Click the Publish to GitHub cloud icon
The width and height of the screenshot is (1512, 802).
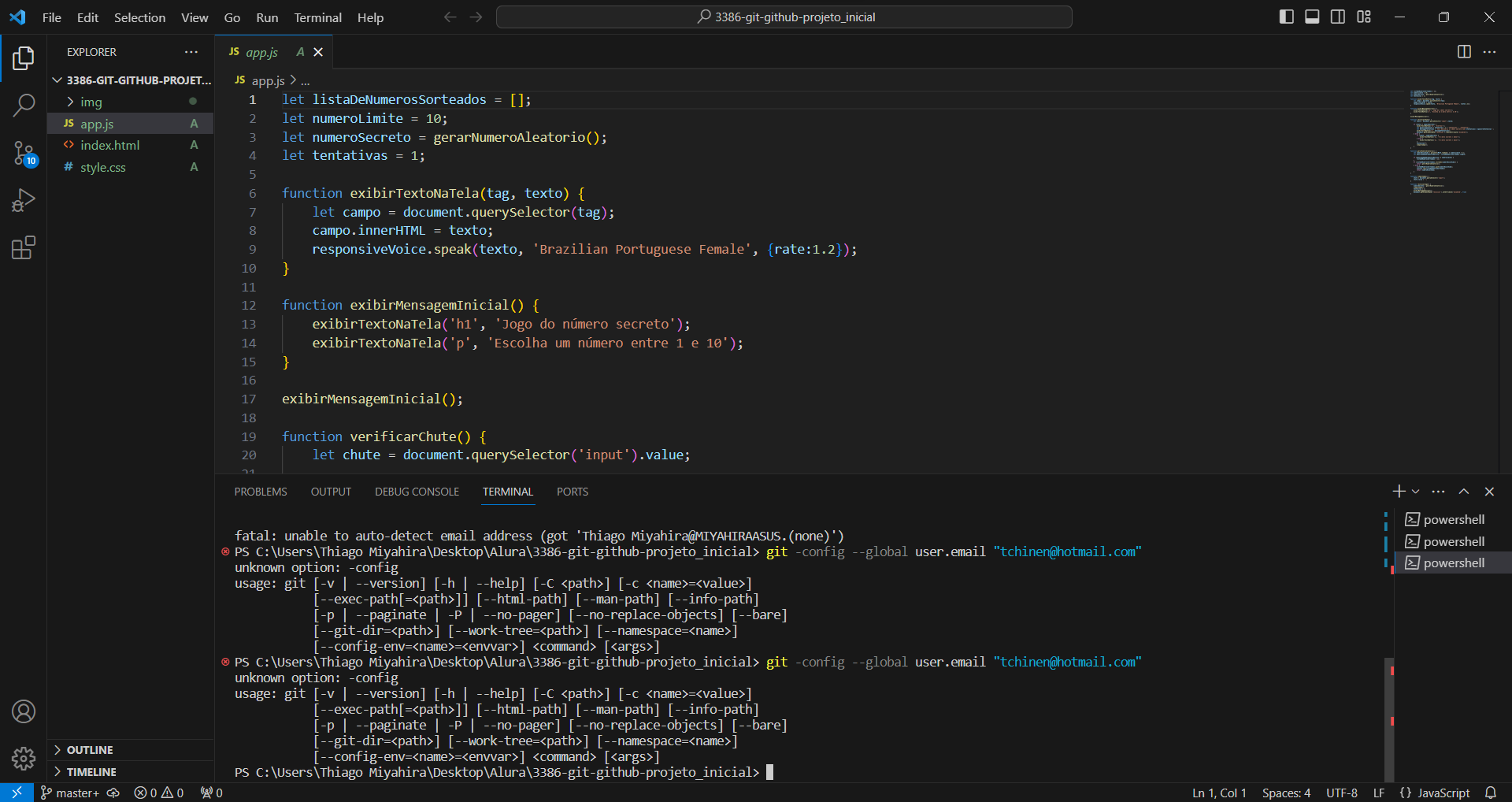(113, 793)
